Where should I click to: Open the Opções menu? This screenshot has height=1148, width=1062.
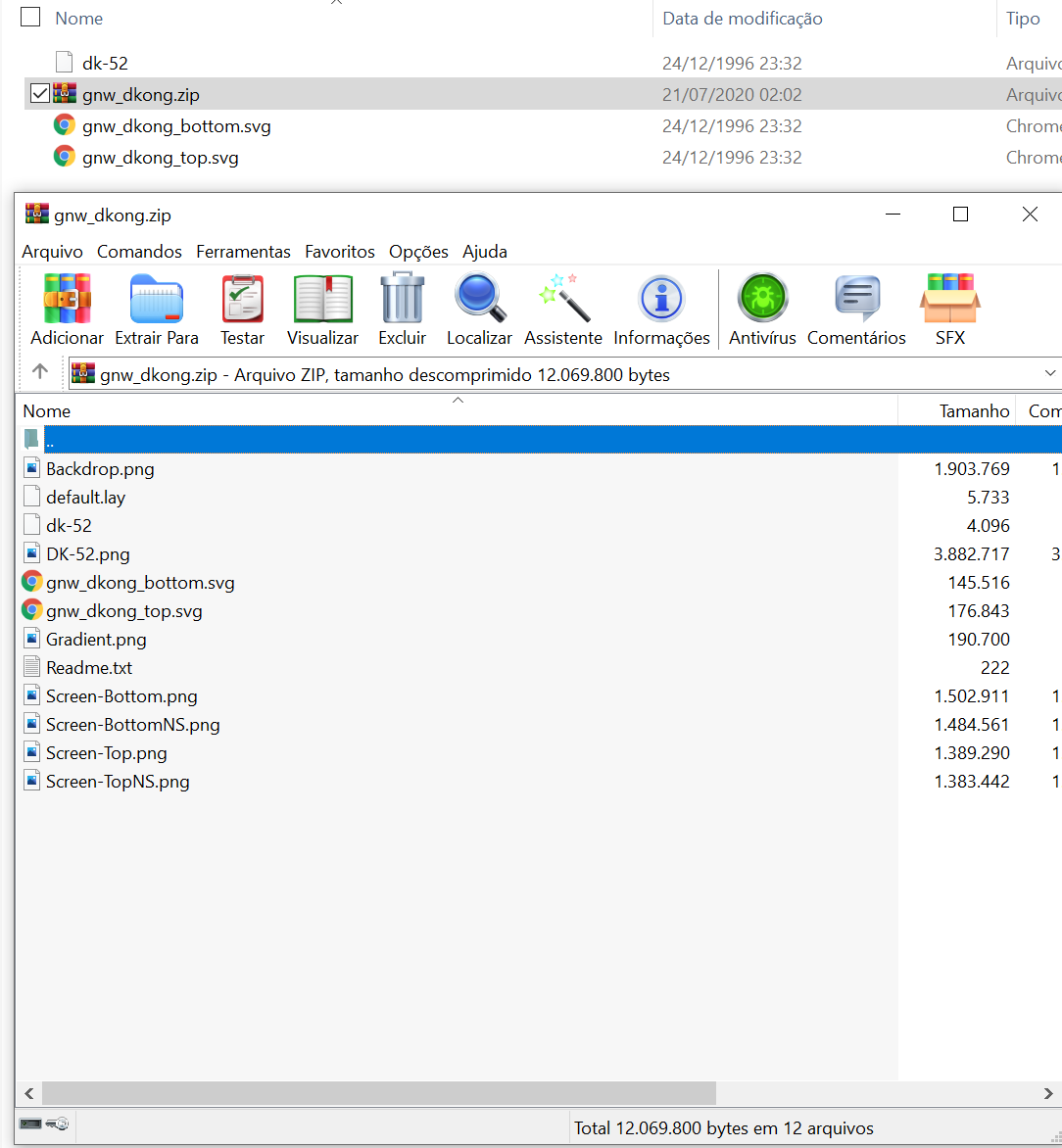tap(418, 251)
